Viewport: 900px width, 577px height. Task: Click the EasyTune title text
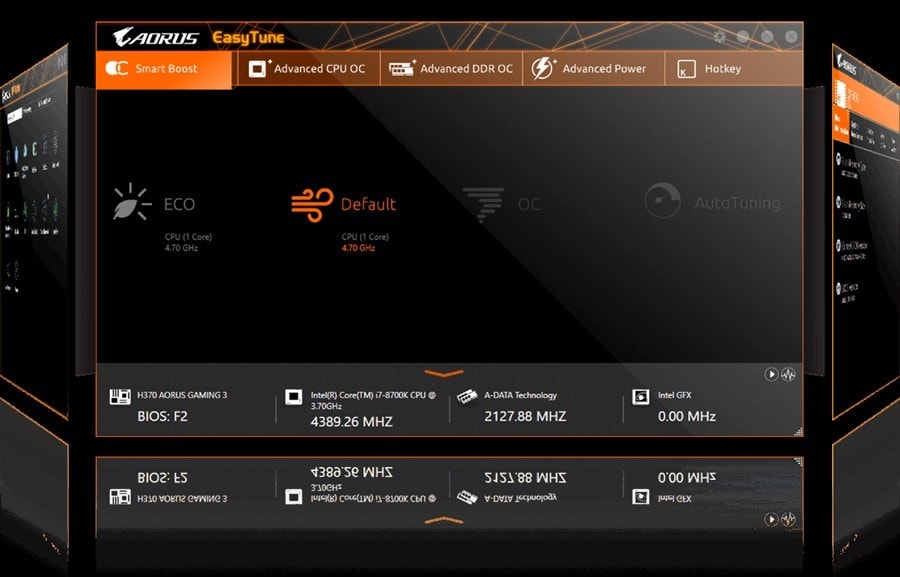pos(248,38)
